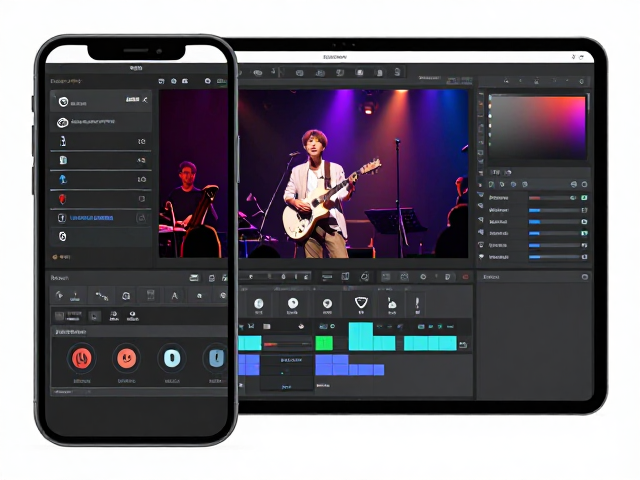
Task: Tap the blue arrow icon in phone list
Action: coord(62,179)
